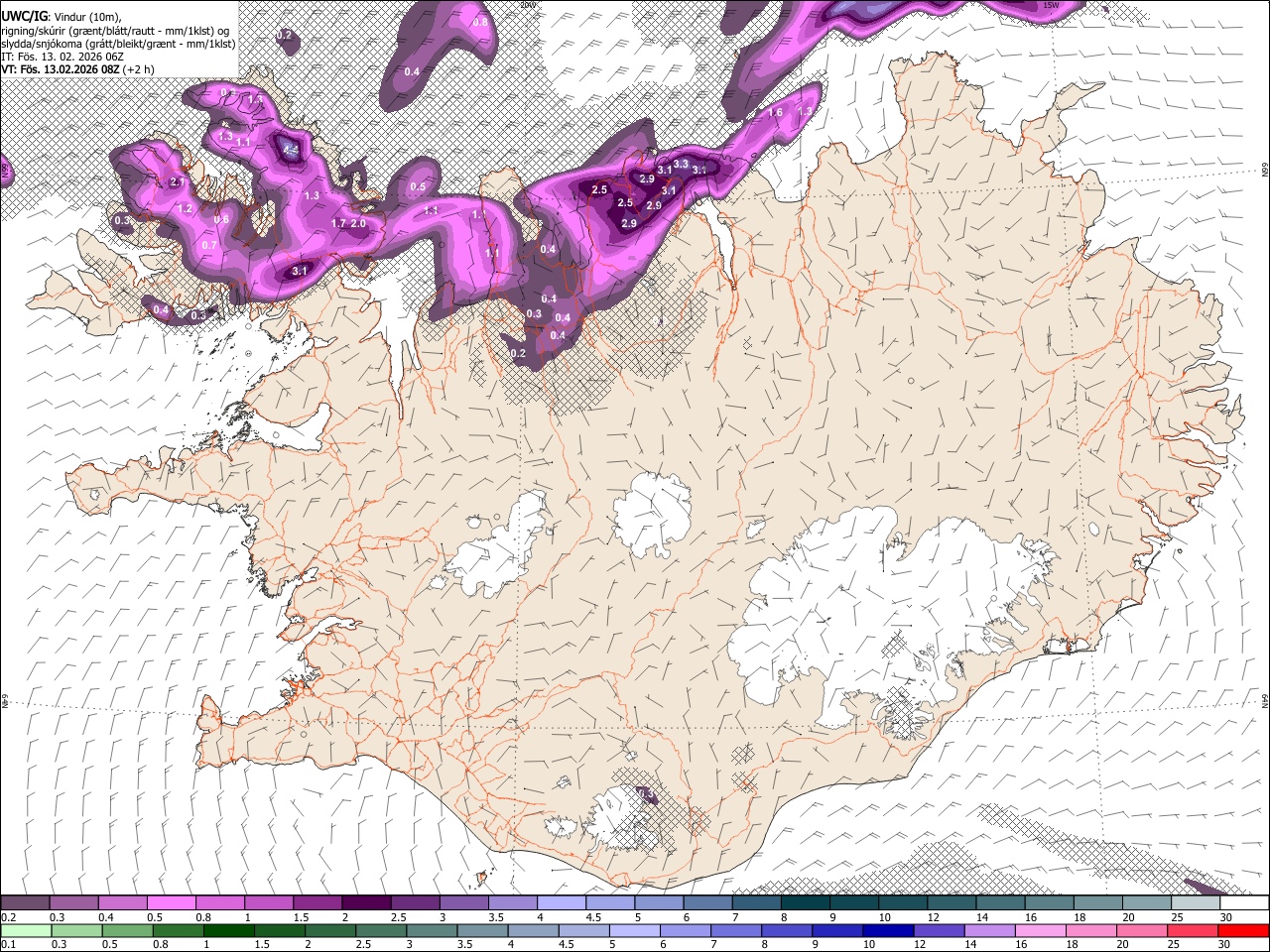Select the bright red rain swatch after 30
1270x952 pixels.
[x=1242, y=931]
